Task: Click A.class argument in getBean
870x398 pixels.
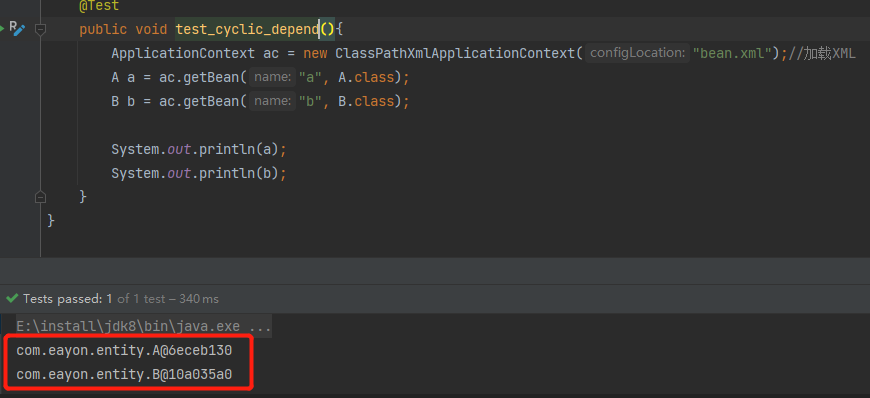Action: tap(366, 77)
